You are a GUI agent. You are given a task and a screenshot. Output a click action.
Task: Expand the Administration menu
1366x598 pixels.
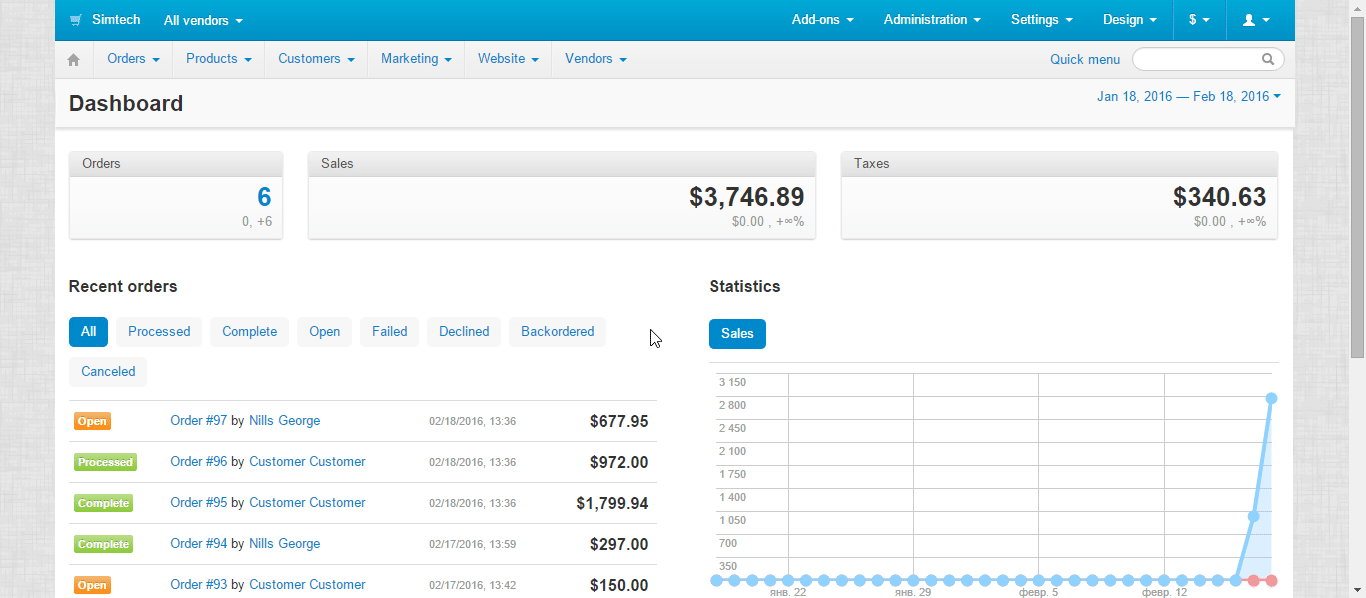click(932, 20)
